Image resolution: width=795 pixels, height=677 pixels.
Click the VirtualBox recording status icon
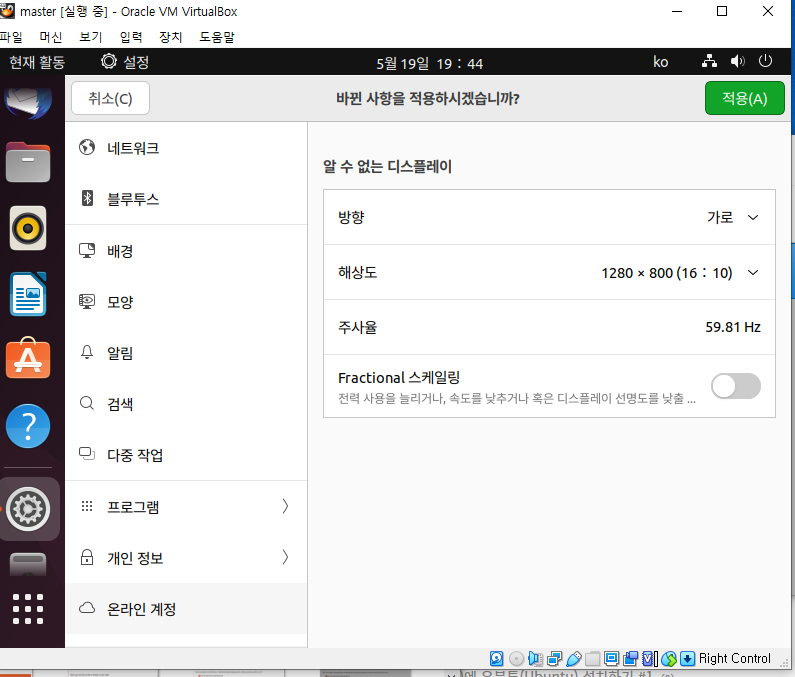[631, 659]
